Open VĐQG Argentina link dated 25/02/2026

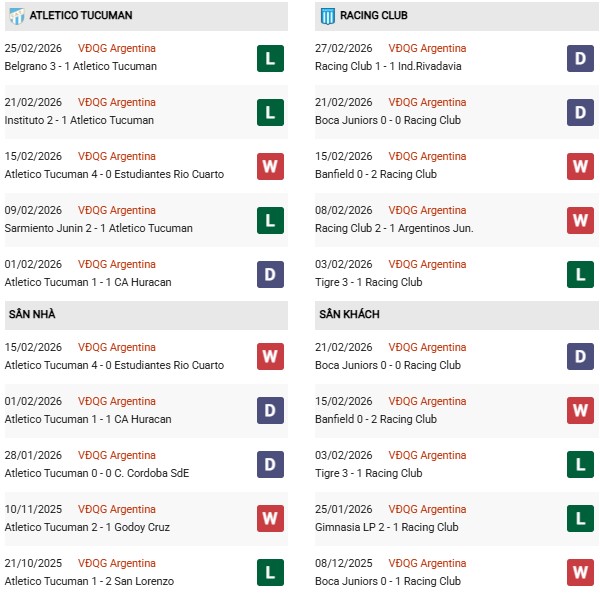(117, 48)
